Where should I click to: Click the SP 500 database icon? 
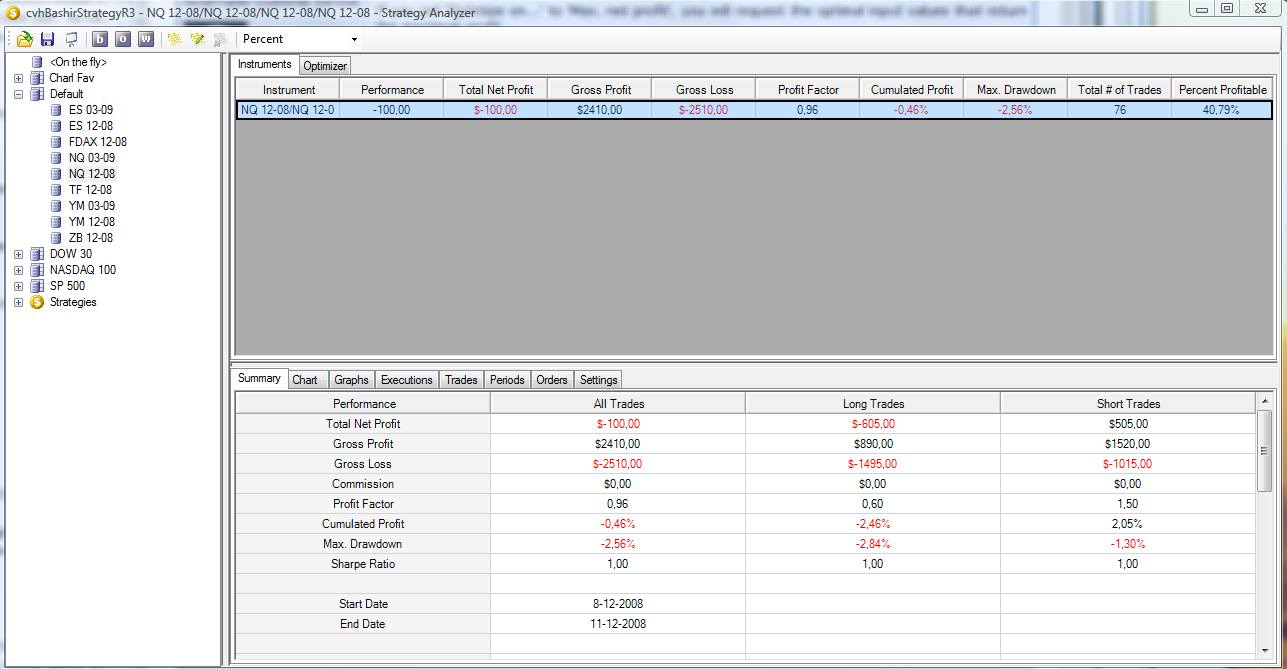click(37, 286)
